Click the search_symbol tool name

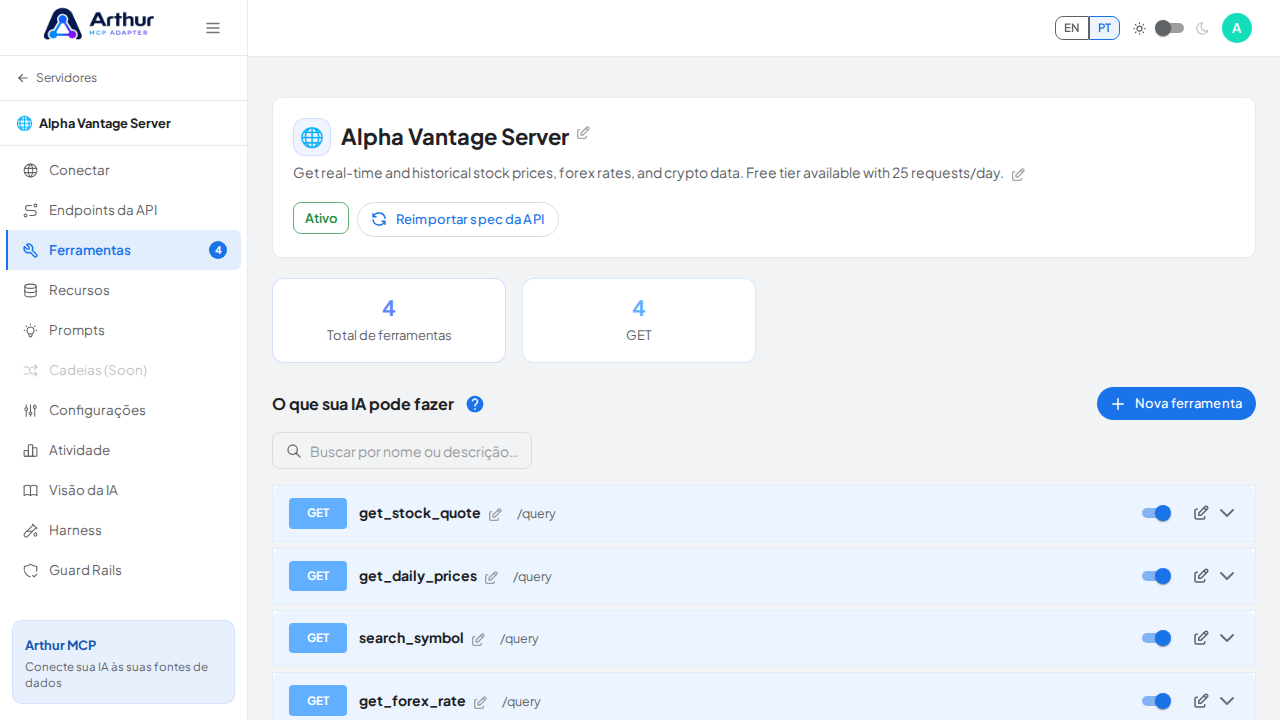coord(411,638)
